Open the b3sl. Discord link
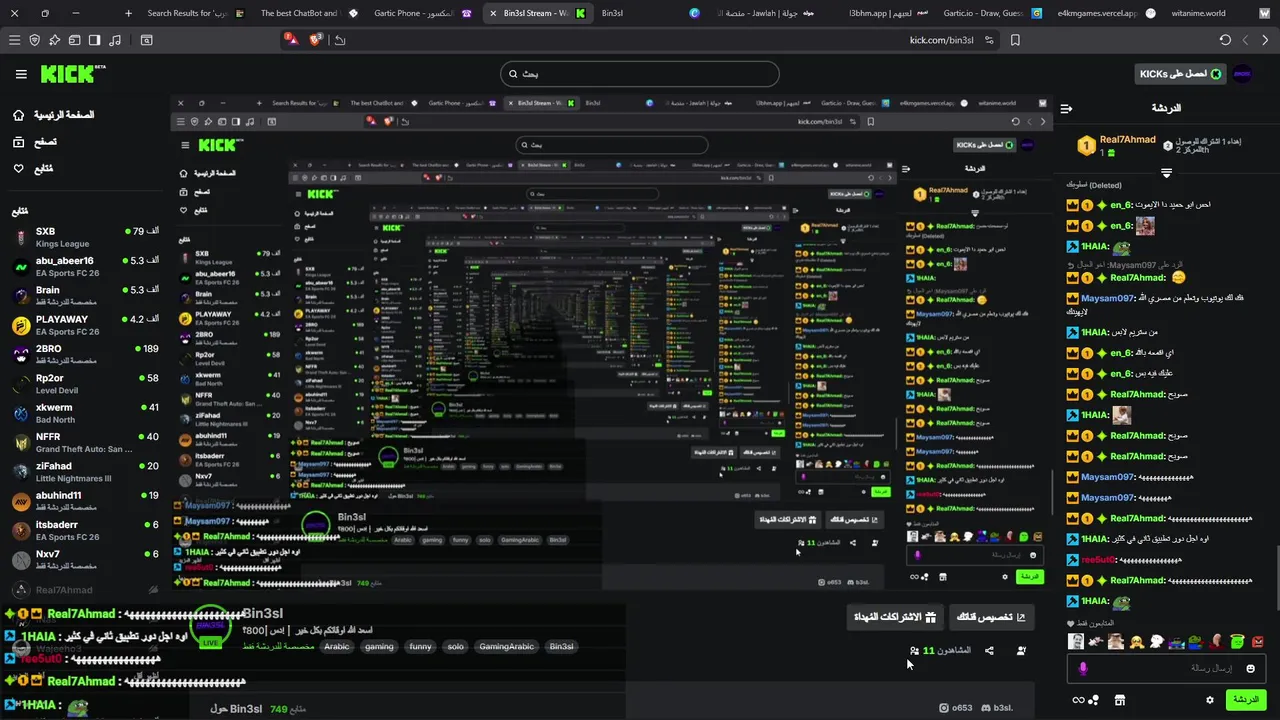Image resolution: width=1280 pixels, height=720 pixels. click(x=996, y=708)
